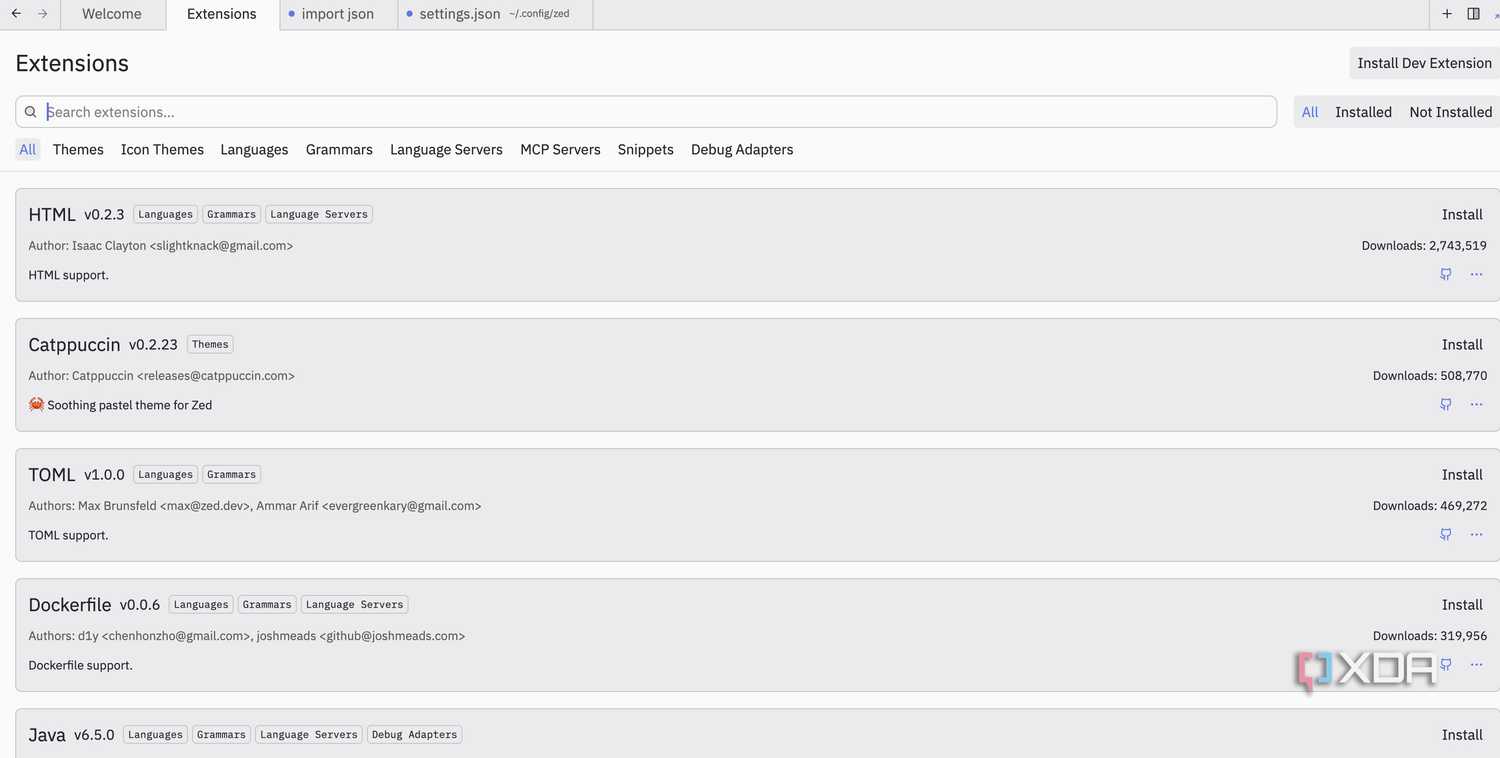Open more options for Catppuccin extension

point(1476,404)
